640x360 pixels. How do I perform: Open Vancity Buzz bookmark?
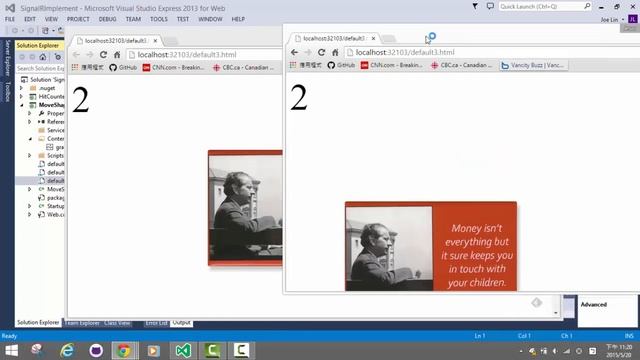coord(533,65)
